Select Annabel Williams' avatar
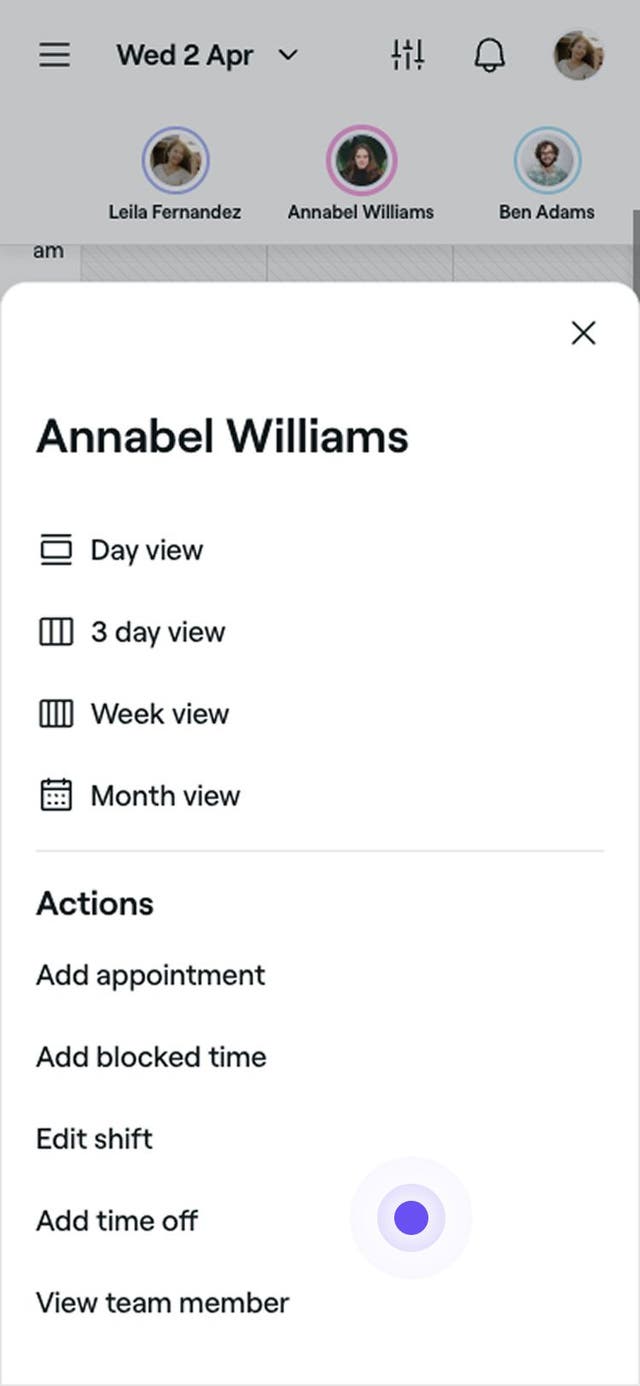The height and width of the screenshot is (1386, 640). (361, 160)
